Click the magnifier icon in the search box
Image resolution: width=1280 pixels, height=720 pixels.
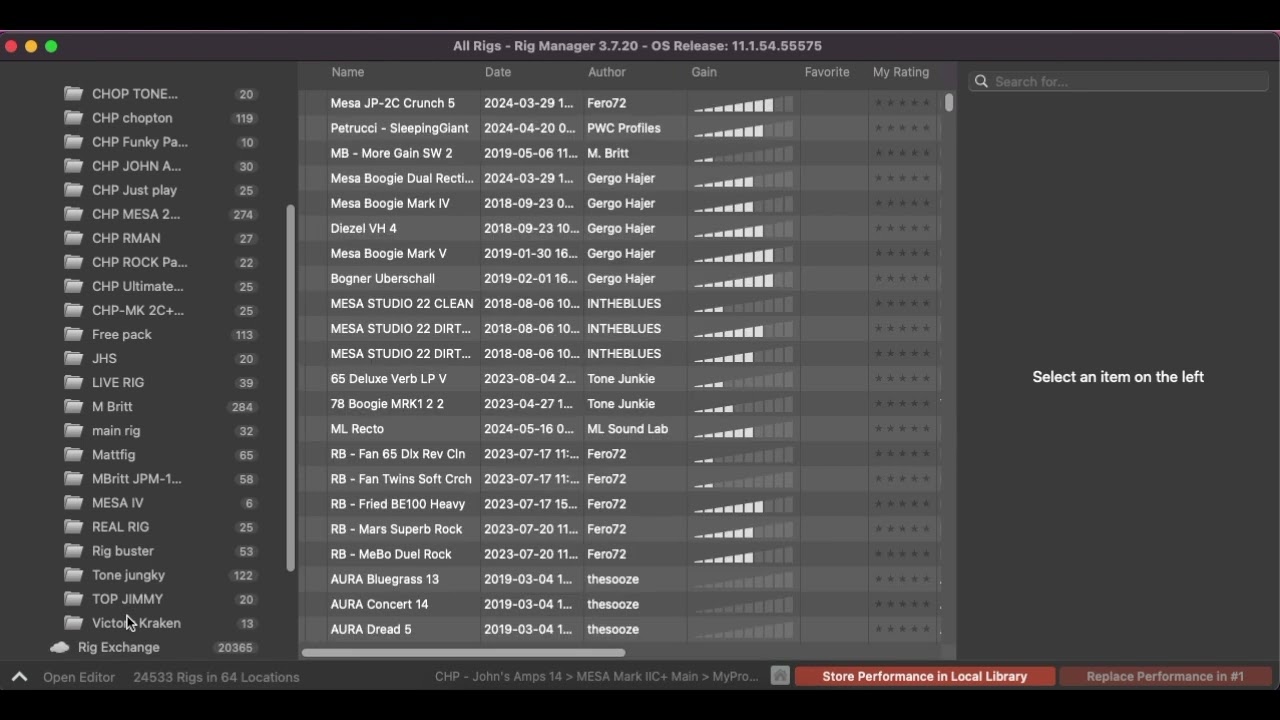coord(982,82)
